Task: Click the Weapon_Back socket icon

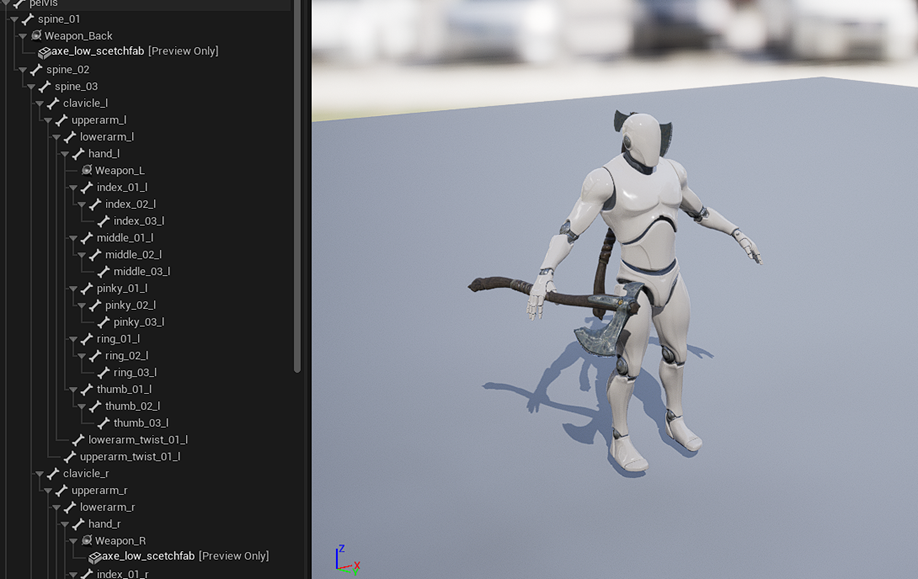Action: (x=36, y=36)
